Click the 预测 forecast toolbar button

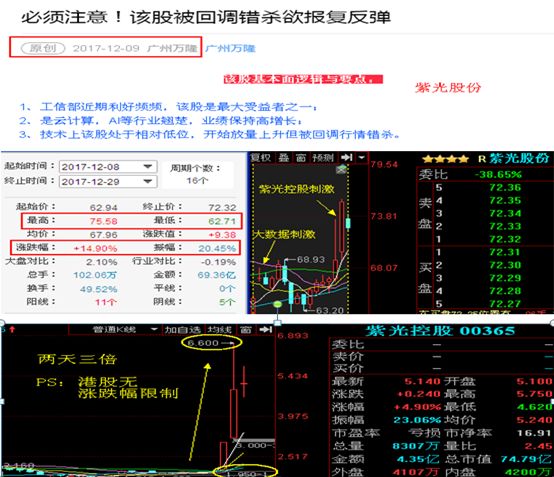pyautogui.click(x=323, y=158)
